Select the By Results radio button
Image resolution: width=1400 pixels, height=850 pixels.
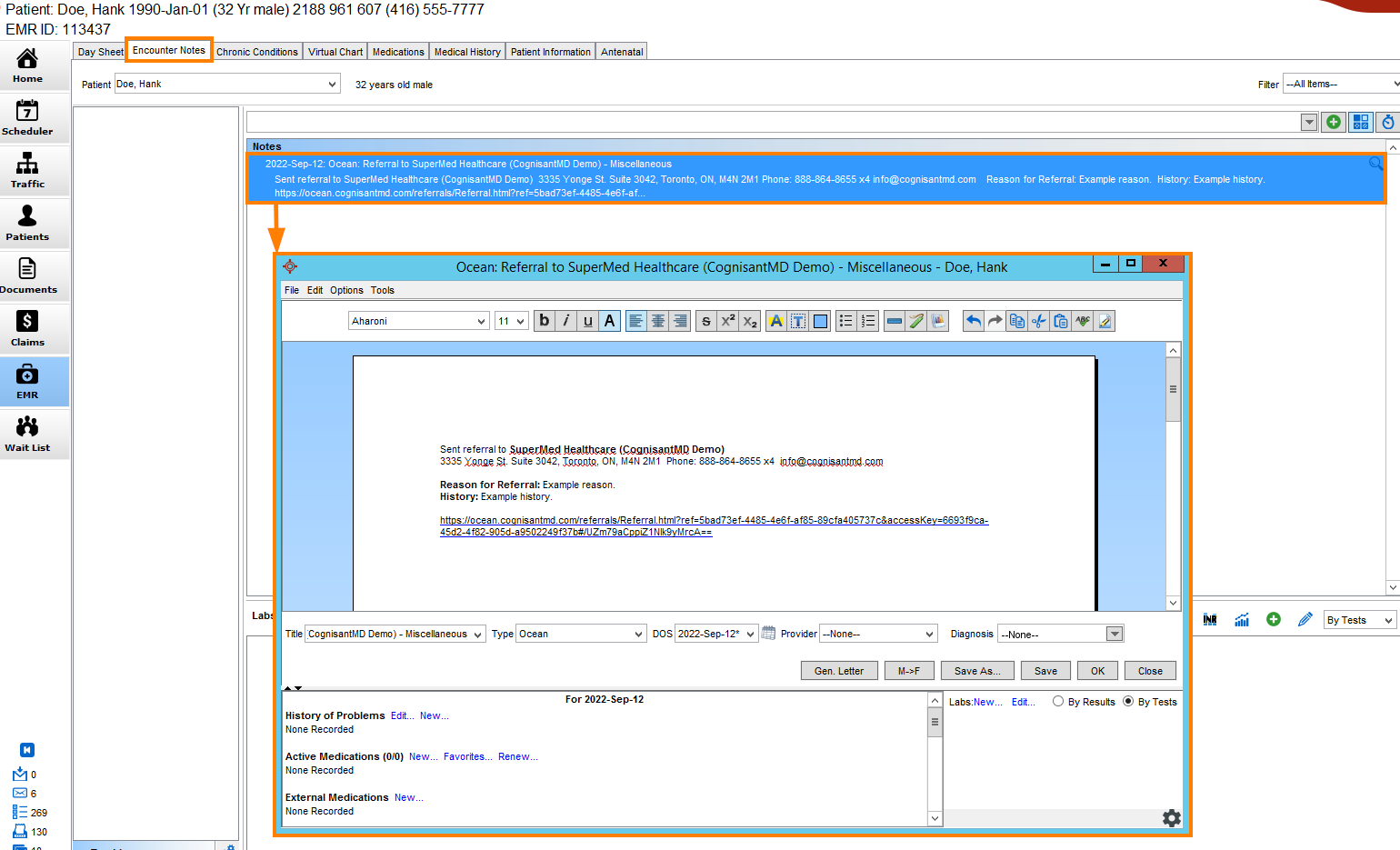(1058, 701)
